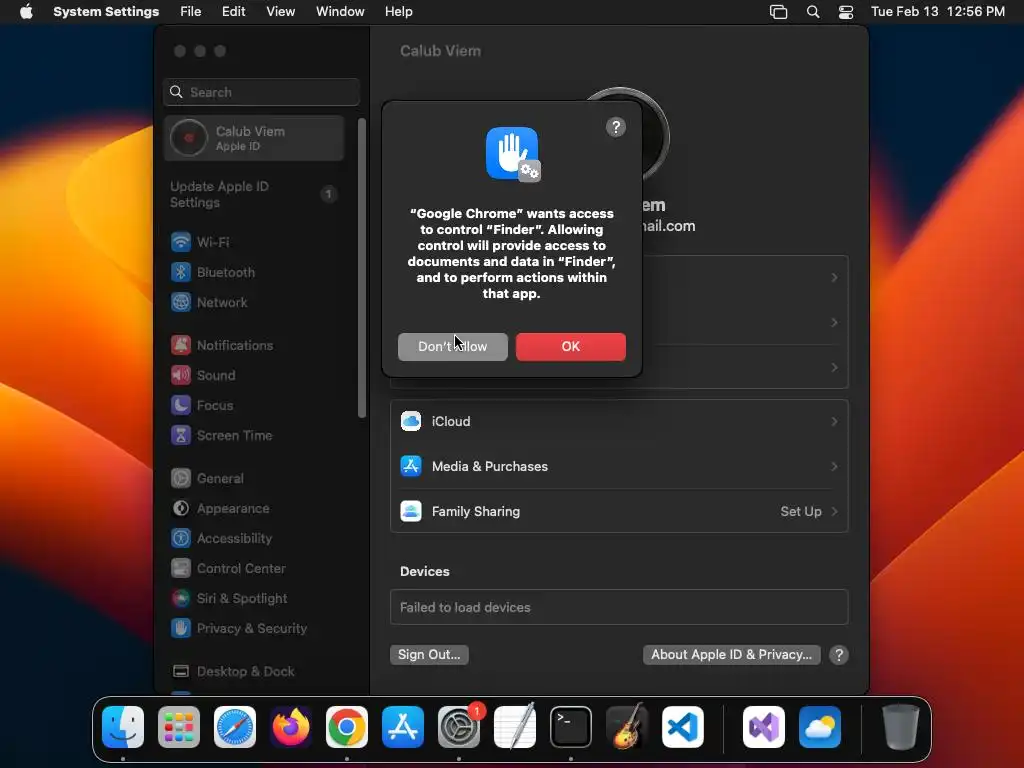Click the clock date in menu bar
The height and width of the screenshot is (768, 1024).
(x=938, y=12)
